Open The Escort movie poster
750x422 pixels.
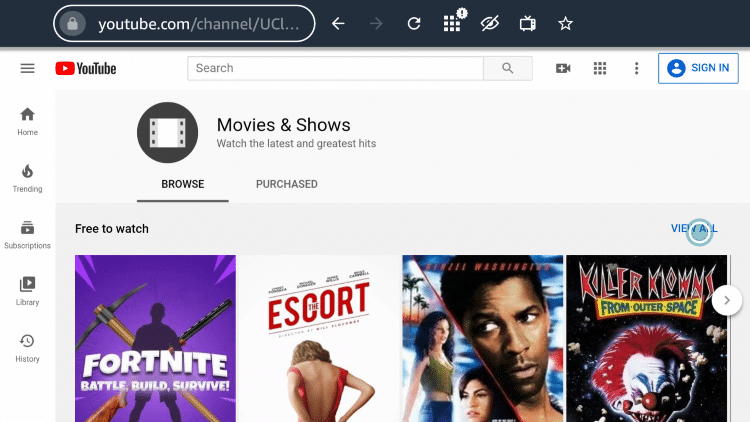(319, 338)
